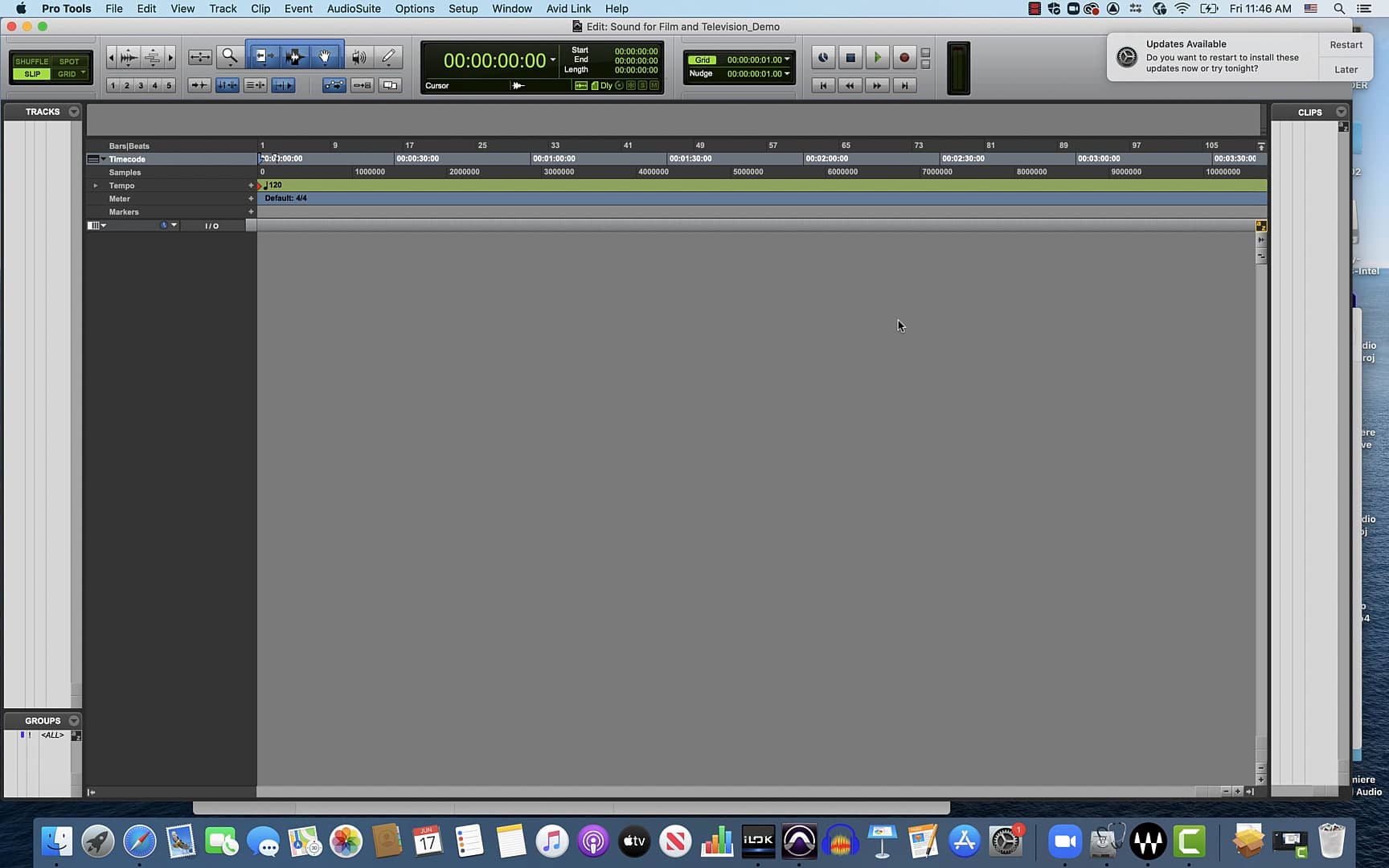Select the Scrubber tool
Viewport: 1389px width, 868px height.
359,56
